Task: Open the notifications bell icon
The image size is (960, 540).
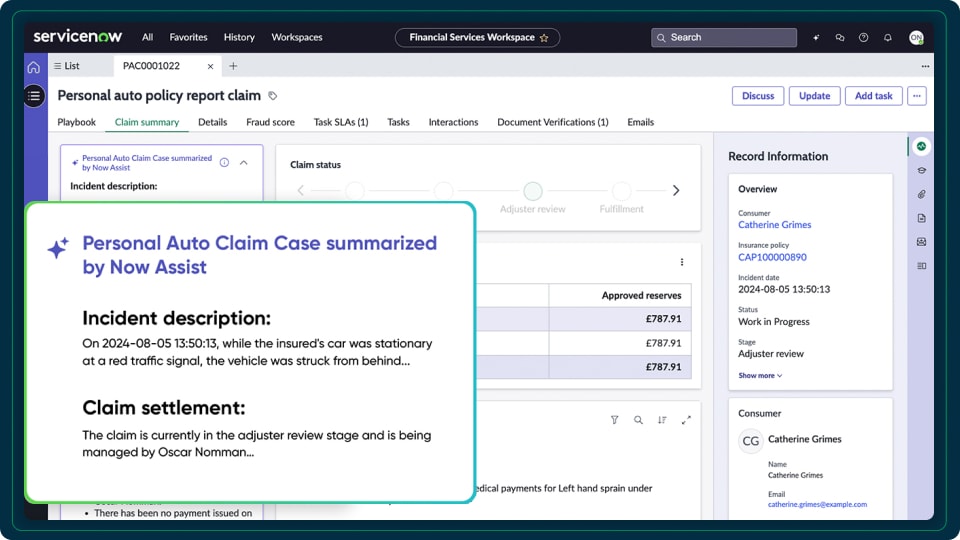Action: click(x=888, y=37)
